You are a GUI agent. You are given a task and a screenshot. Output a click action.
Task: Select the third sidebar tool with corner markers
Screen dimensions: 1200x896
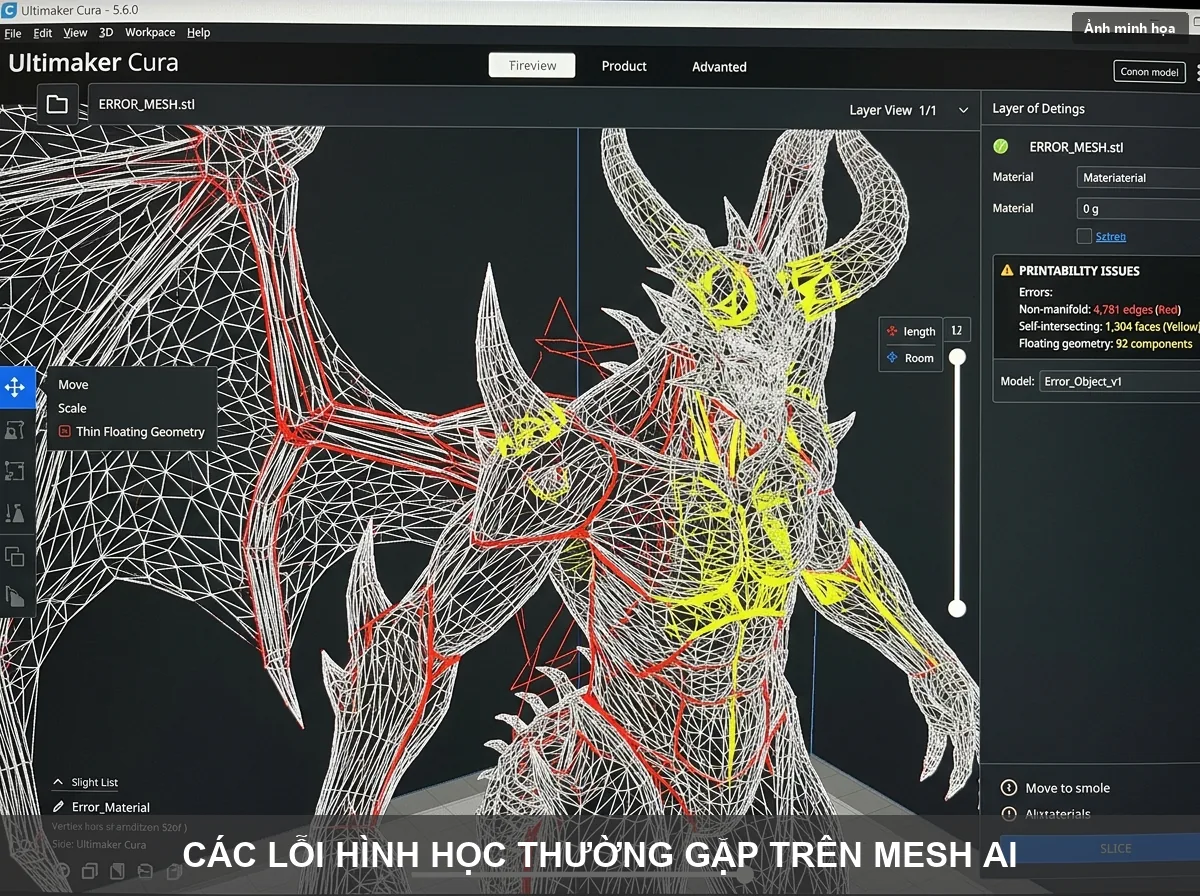[x=15, y=471]
